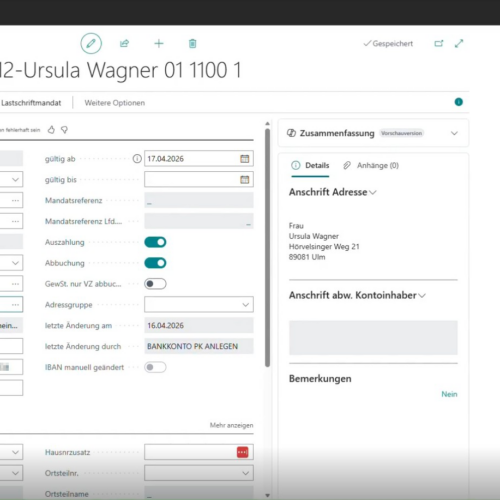This screenshot has width=500, height=500.
Task: Open record in new window icon
Action: (x=439, y=44)
